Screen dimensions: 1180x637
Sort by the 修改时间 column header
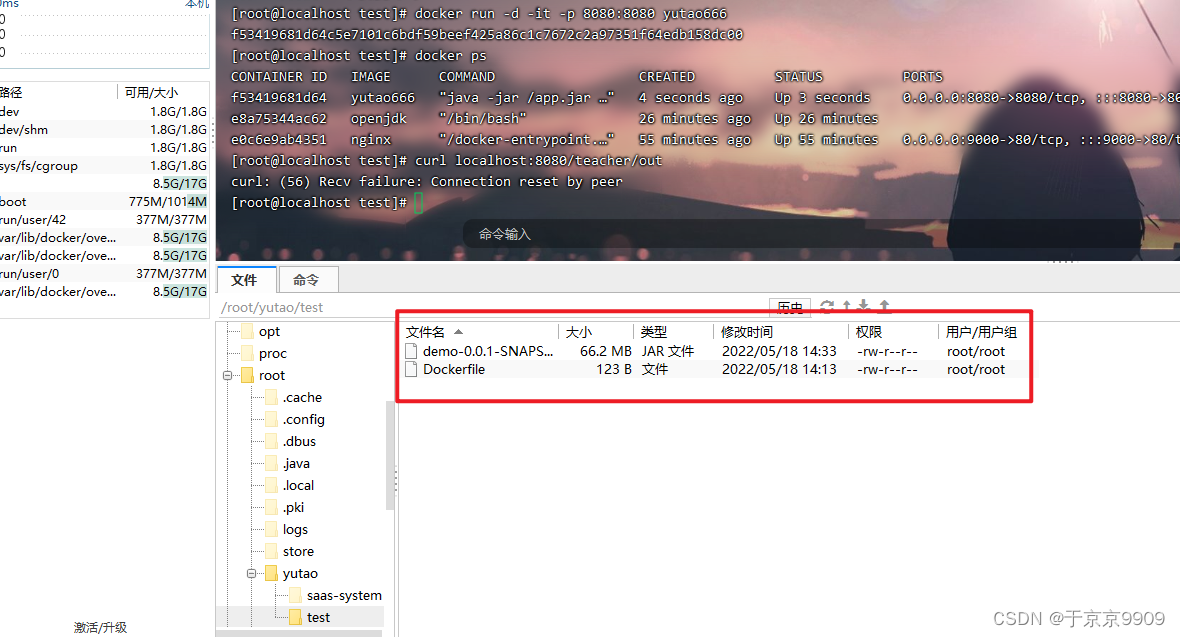pos(747,332)
